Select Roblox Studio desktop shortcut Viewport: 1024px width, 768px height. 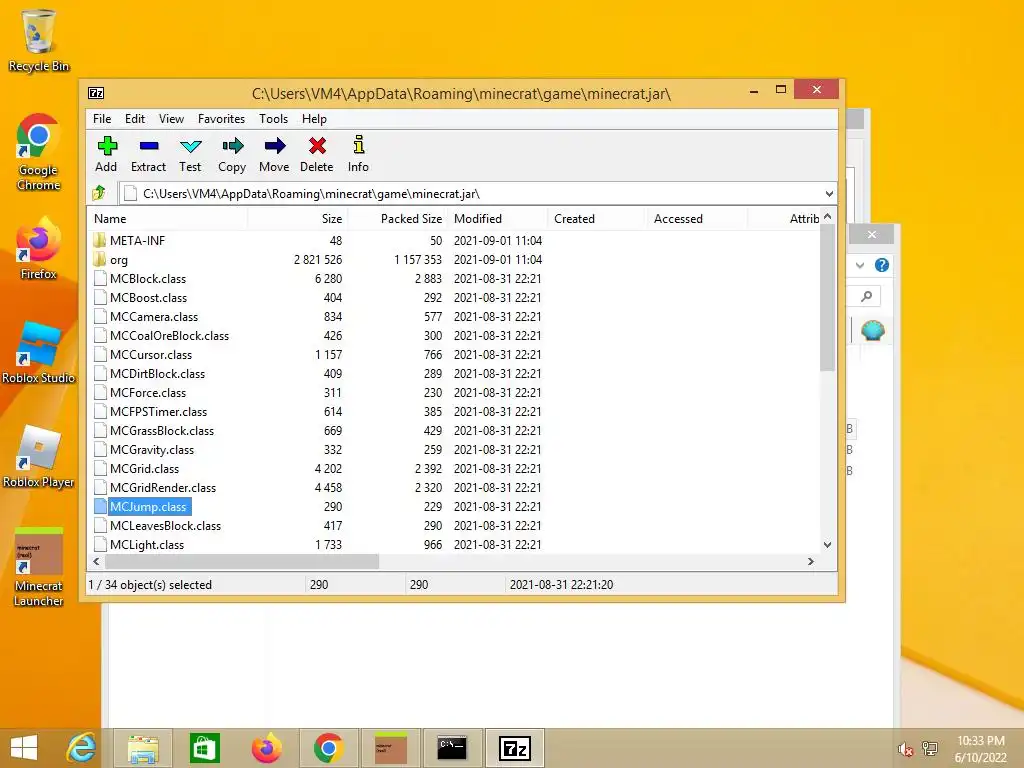point(39,353)
